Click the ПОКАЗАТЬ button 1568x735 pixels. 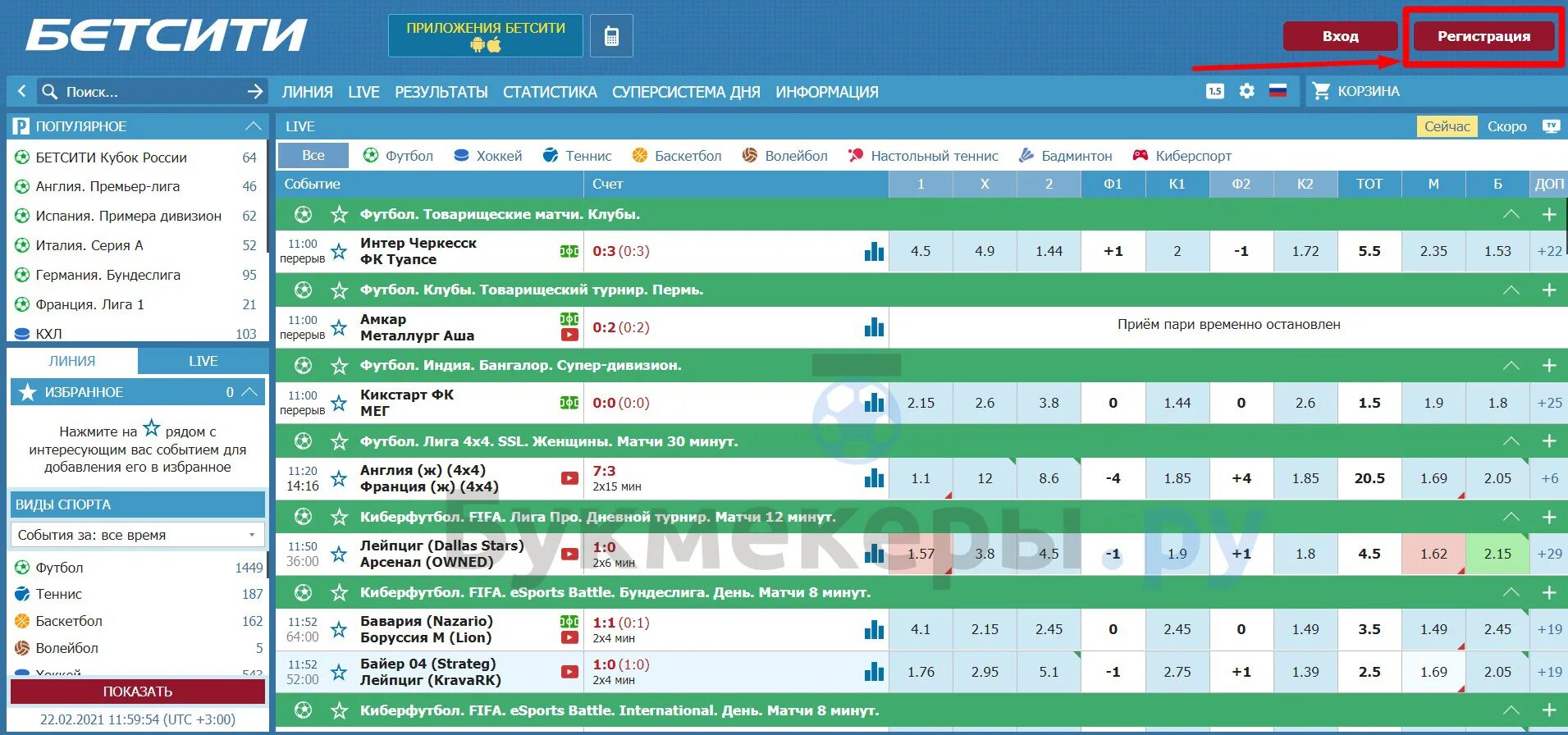pos(138,692)
